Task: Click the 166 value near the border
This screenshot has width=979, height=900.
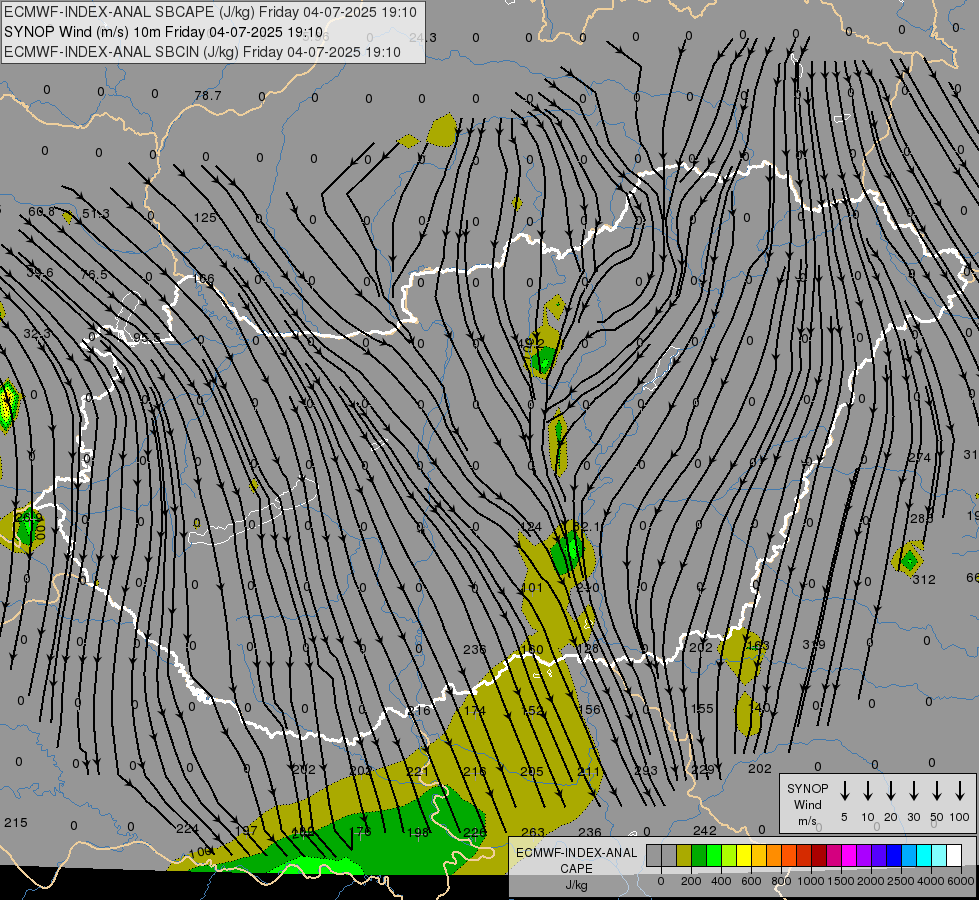Action: click(x=204, y=279)
